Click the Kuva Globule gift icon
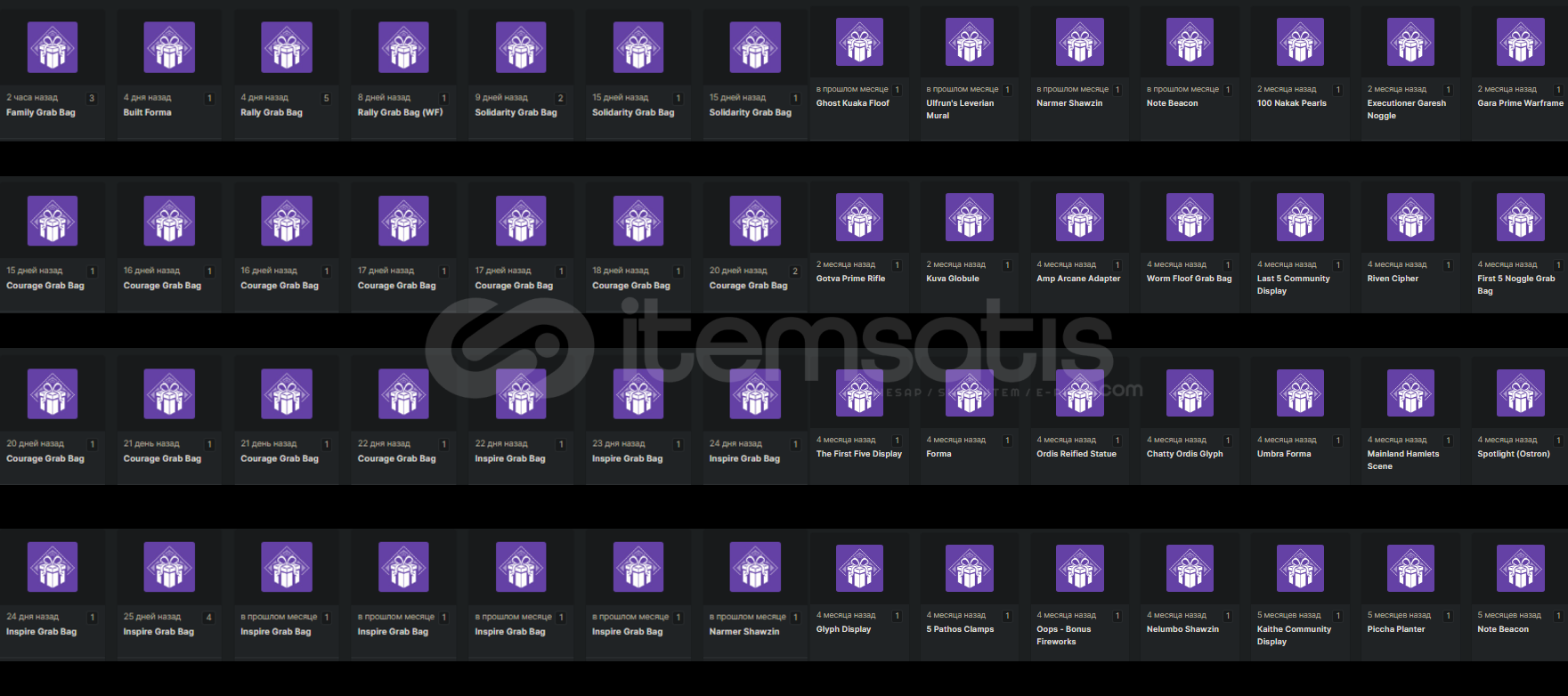Image resolution: width=1568 pixels, height=696 pixels. pos(970,217)
